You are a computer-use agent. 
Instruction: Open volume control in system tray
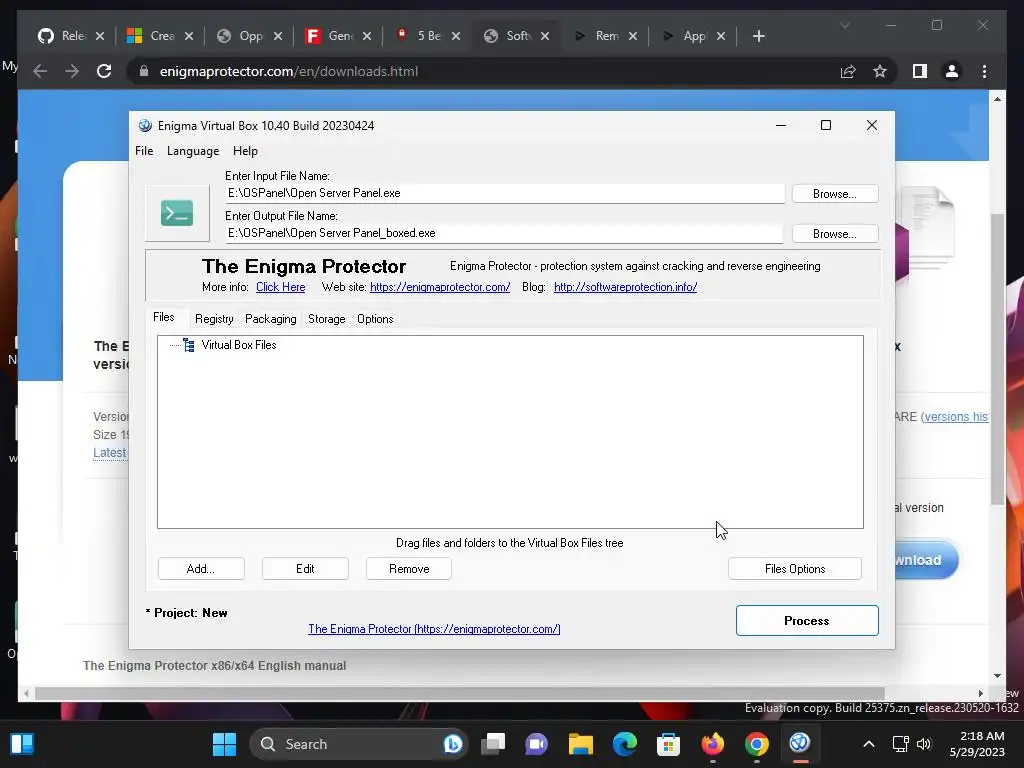(x=923, y=744)
